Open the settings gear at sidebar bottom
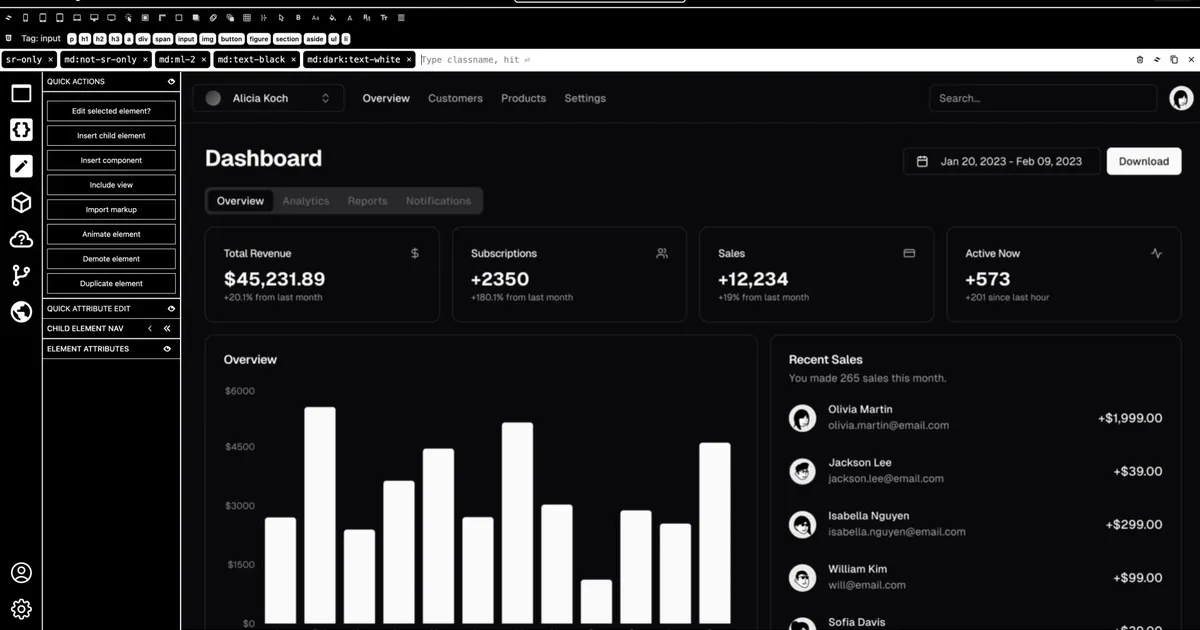 pos(21,609)
